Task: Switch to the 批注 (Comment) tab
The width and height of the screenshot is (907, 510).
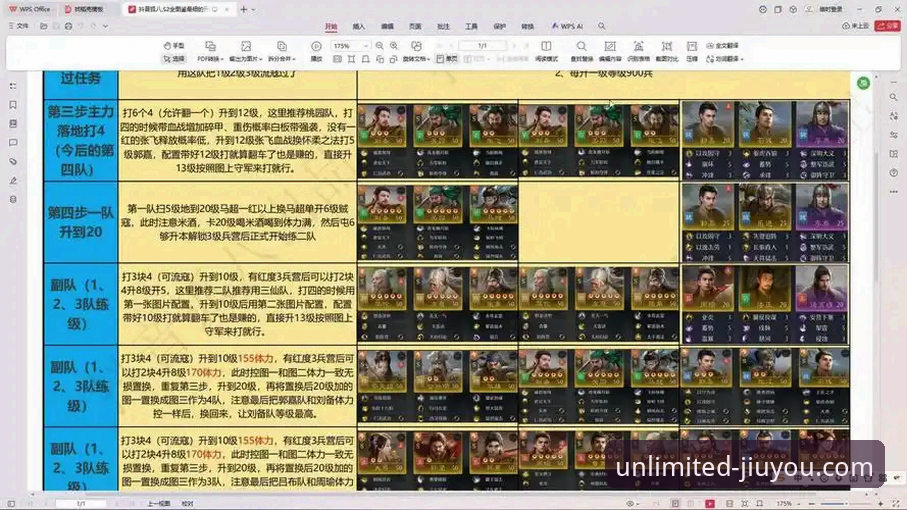Action: tap(443, 27)
